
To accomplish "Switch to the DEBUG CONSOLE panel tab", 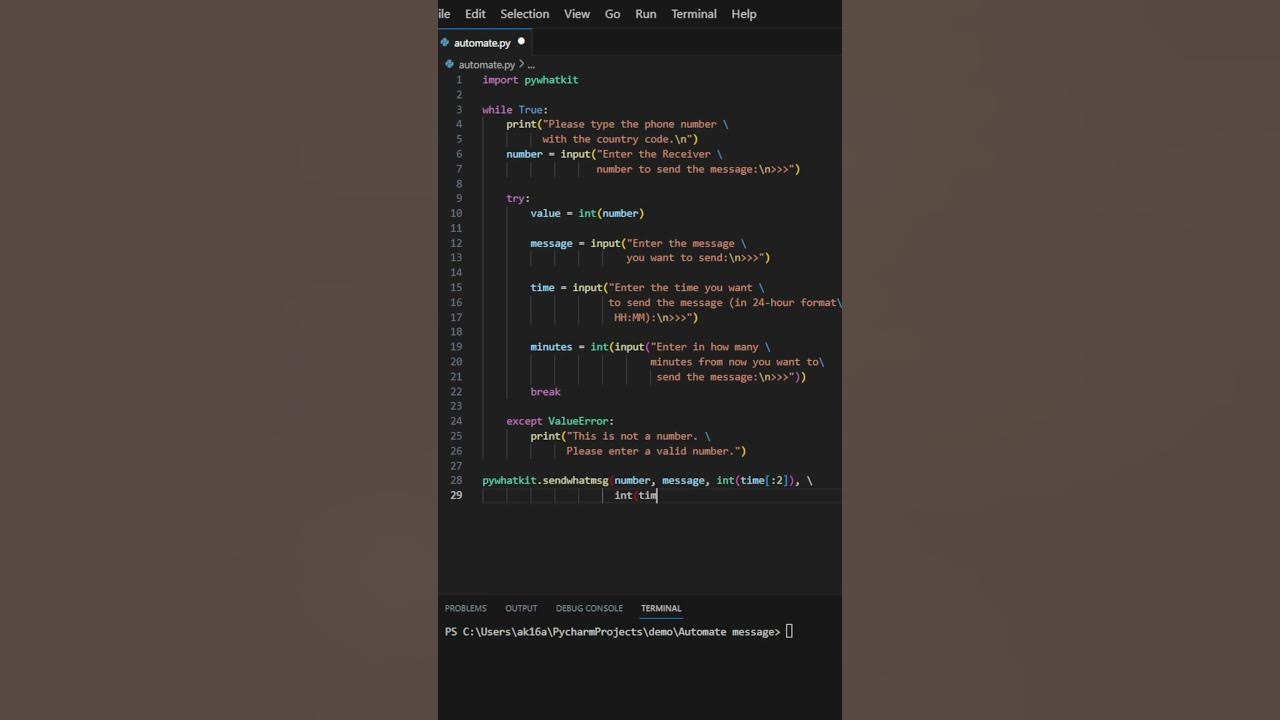I will coord(589,608).
